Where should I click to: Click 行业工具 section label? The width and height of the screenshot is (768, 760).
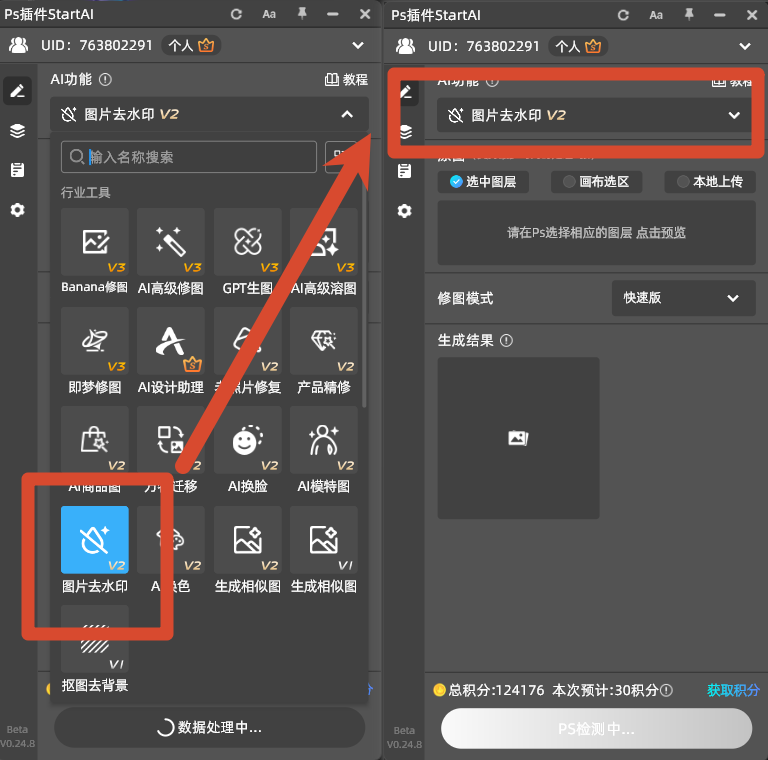86,192
